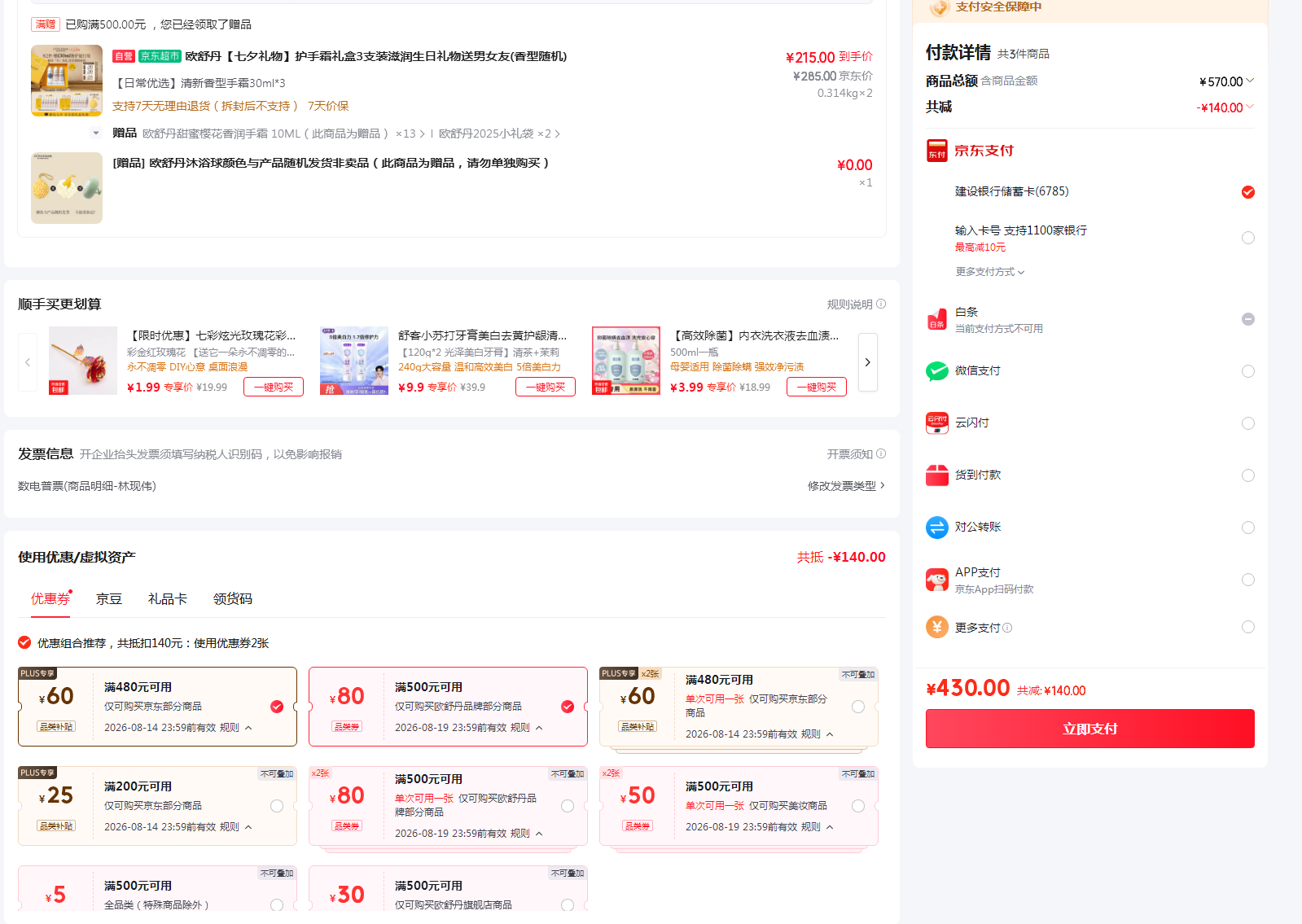The width and height of the screenshot is (1302, 924).
Task: Click the APP支付 JD dog icon
Action: (x=936, y=580)
